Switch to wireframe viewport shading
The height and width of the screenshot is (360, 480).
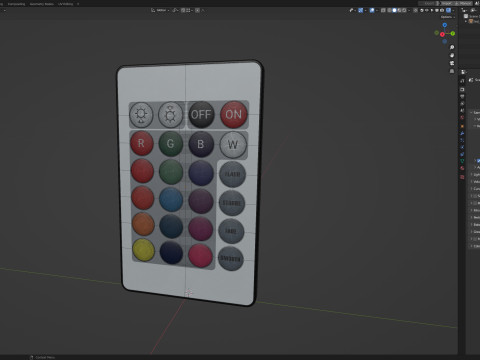pos(389,10)
